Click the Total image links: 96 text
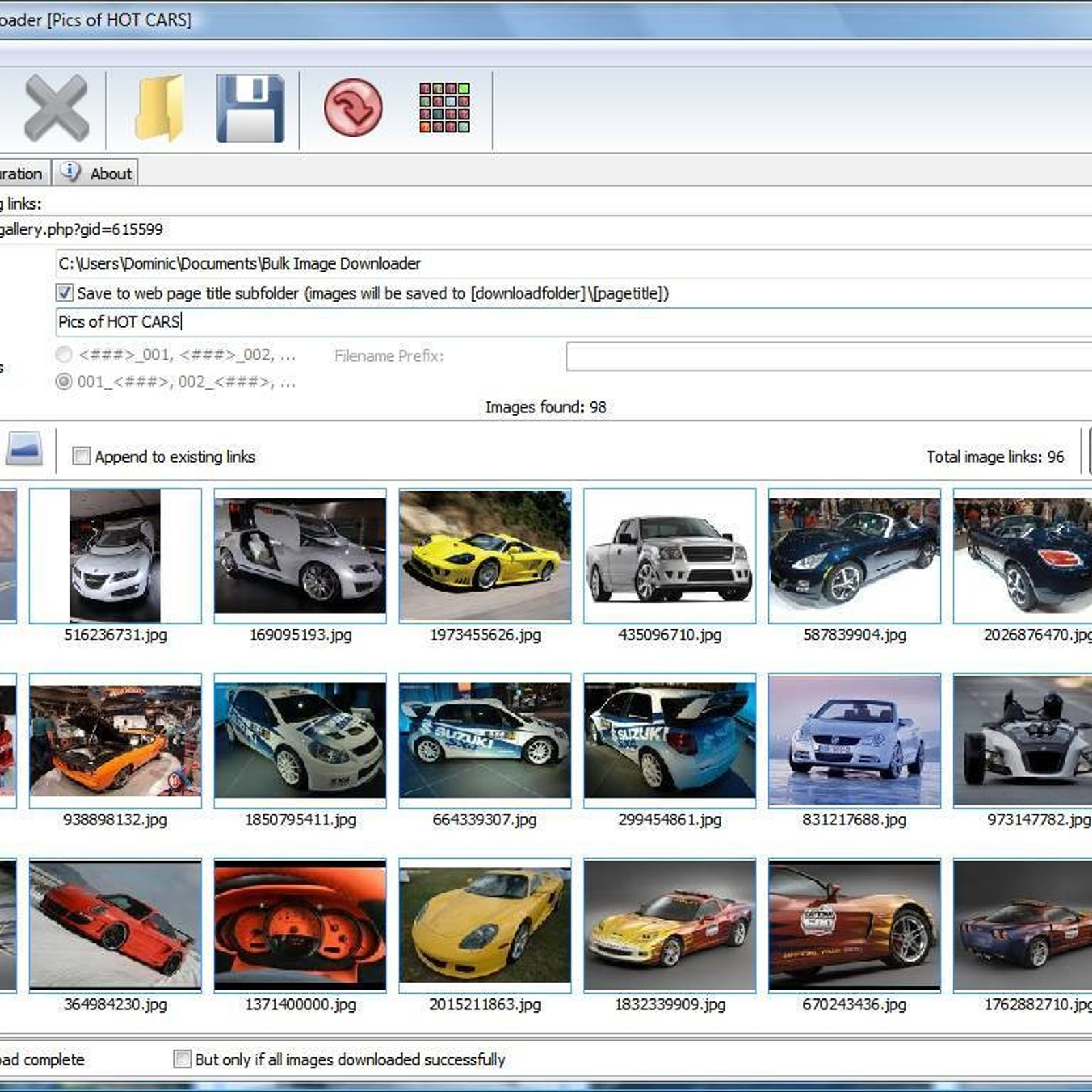This screenshot has width=1092, height=1092. 995,457
